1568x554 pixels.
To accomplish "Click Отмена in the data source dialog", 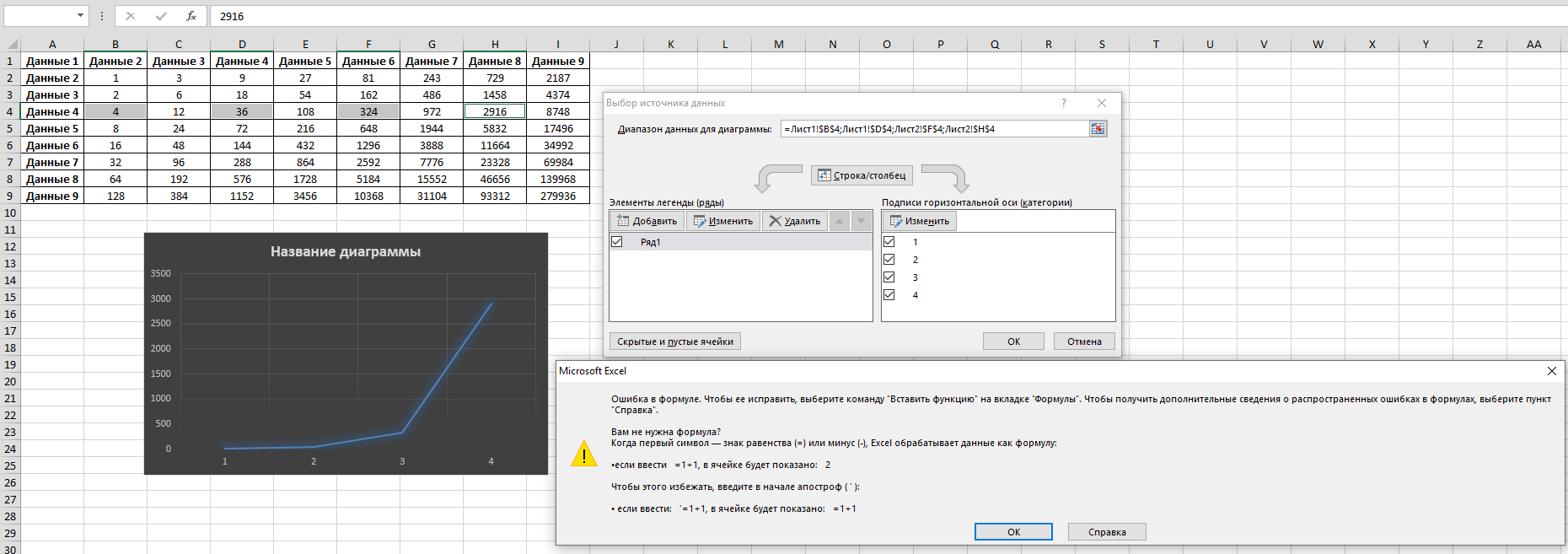I will coord(1084,342).
